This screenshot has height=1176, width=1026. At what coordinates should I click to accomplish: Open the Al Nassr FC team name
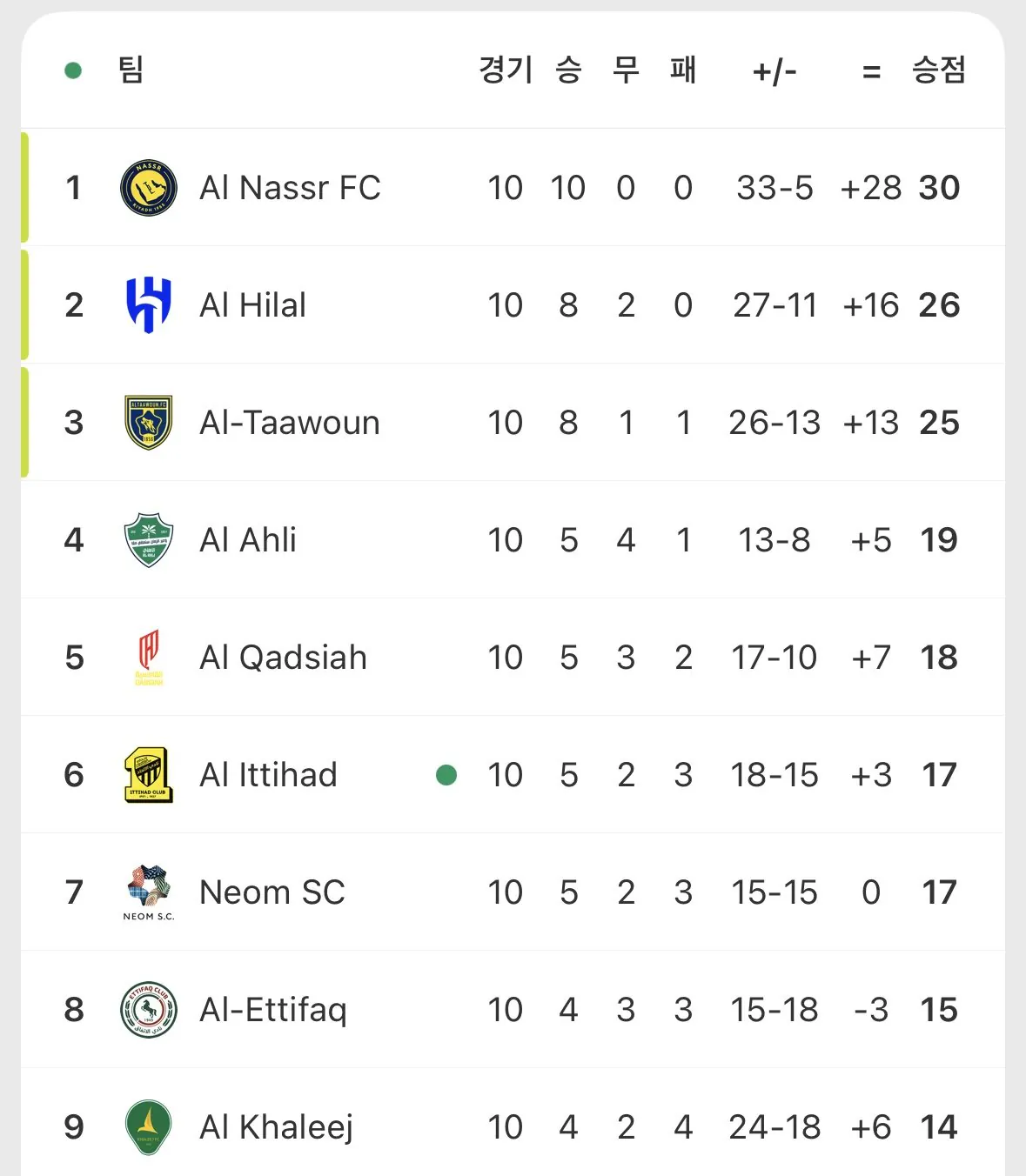(290, 188)
